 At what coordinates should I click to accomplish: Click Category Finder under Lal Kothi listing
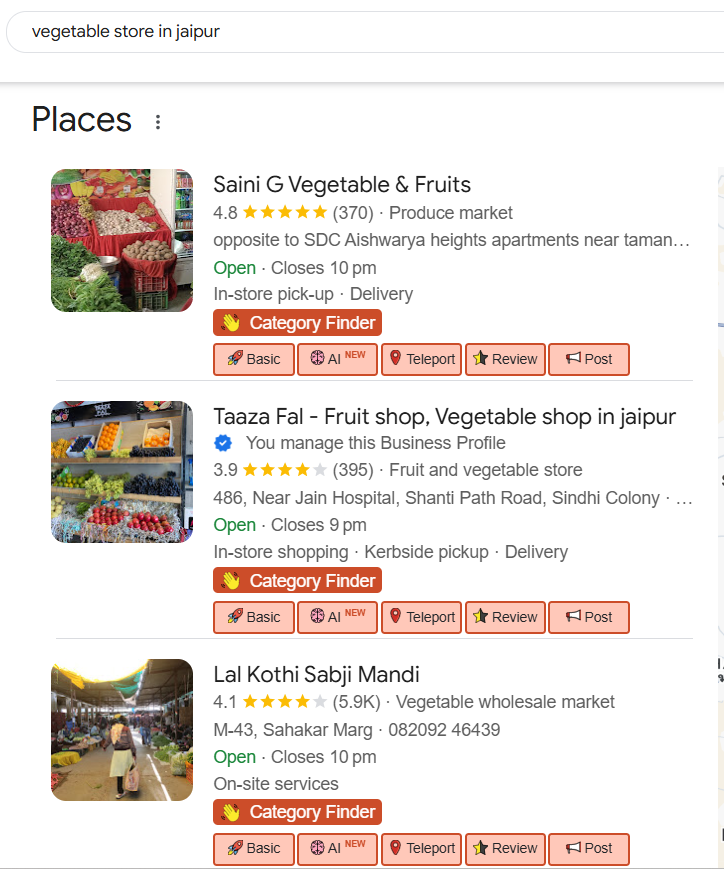tap(297, 812)
